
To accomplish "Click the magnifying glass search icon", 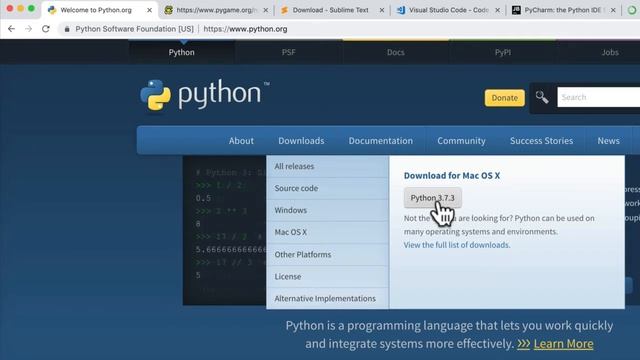I will 542,97.
